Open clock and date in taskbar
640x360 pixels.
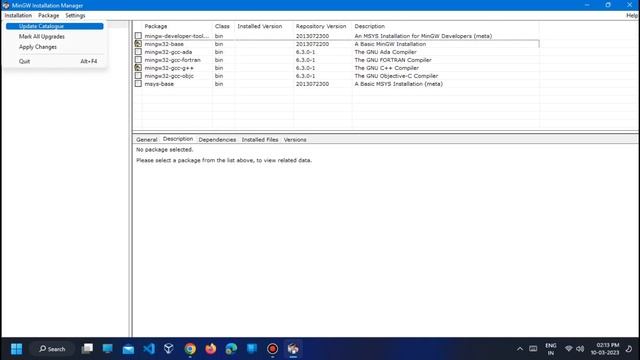click(605, 349)
